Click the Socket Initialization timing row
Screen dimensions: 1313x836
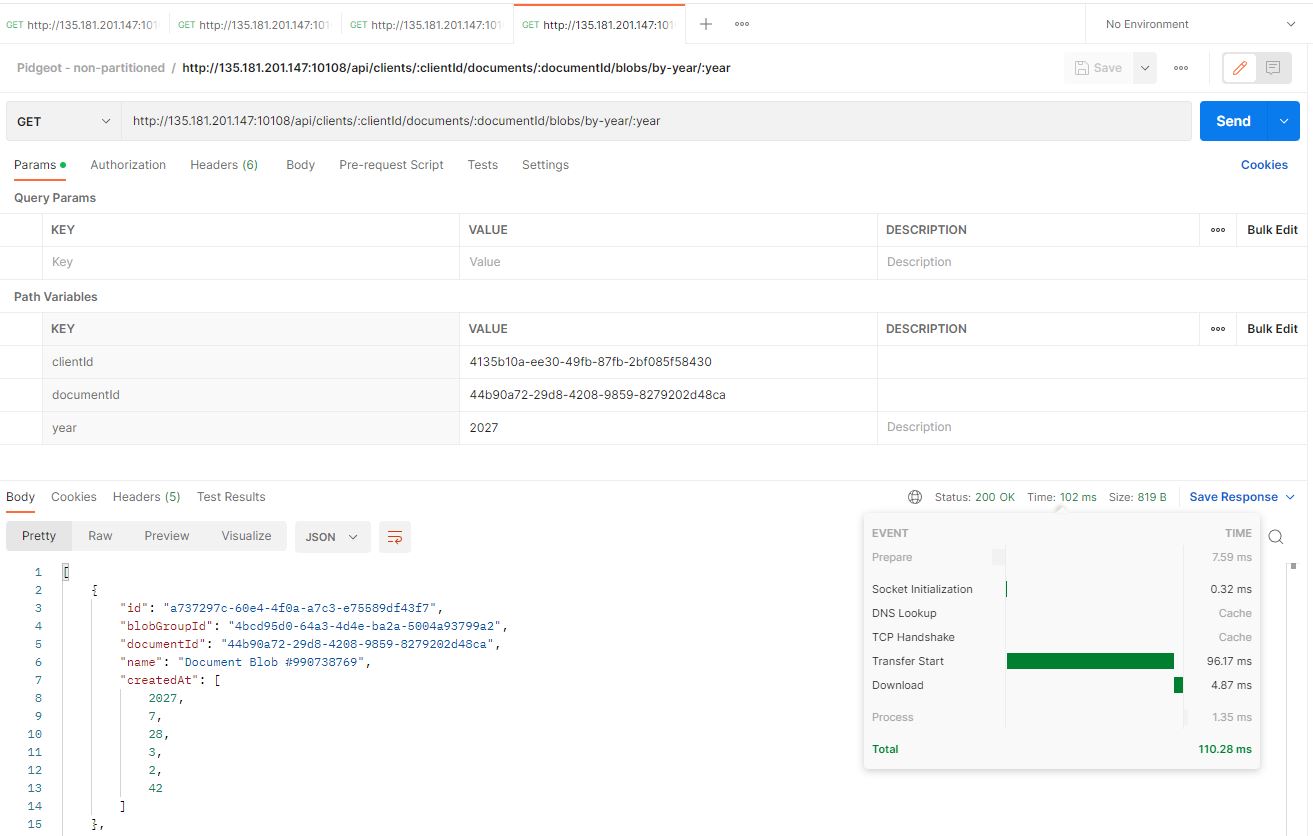tap(1061, 589)
